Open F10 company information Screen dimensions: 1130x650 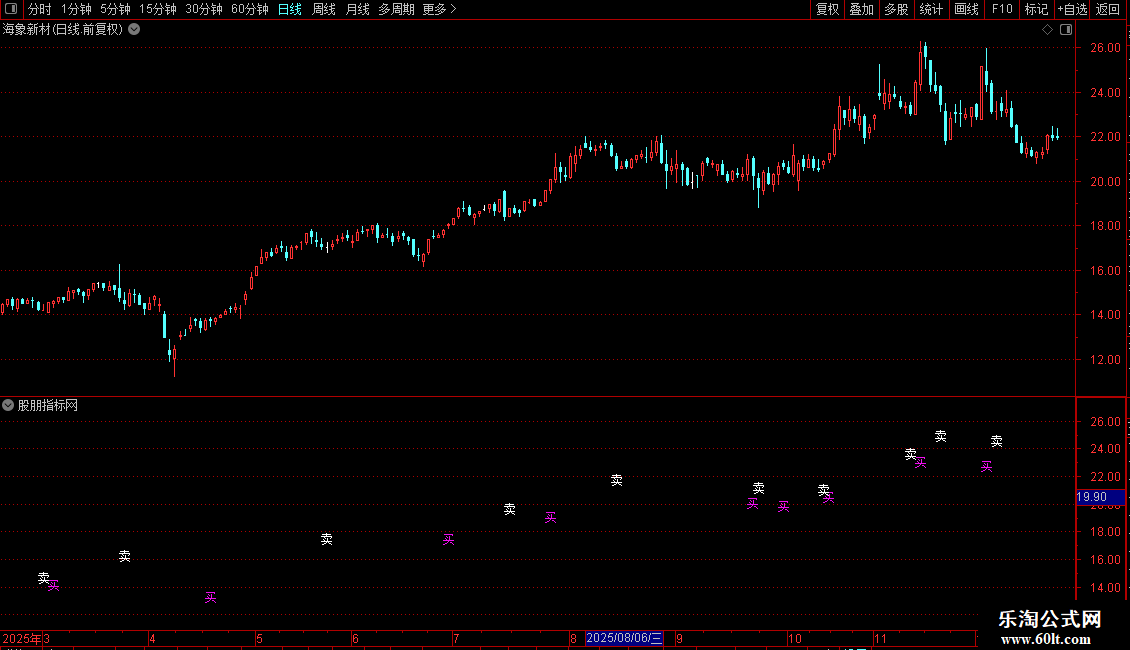[x=1002, y=9]
